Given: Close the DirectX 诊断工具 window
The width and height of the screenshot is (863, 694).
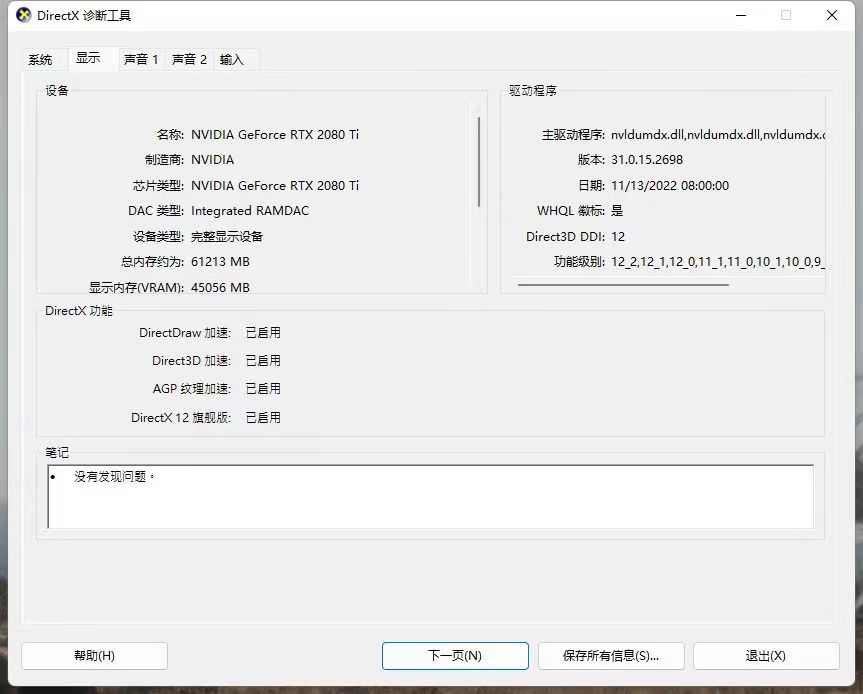Looking at the screenshot, I should (832, 15).
